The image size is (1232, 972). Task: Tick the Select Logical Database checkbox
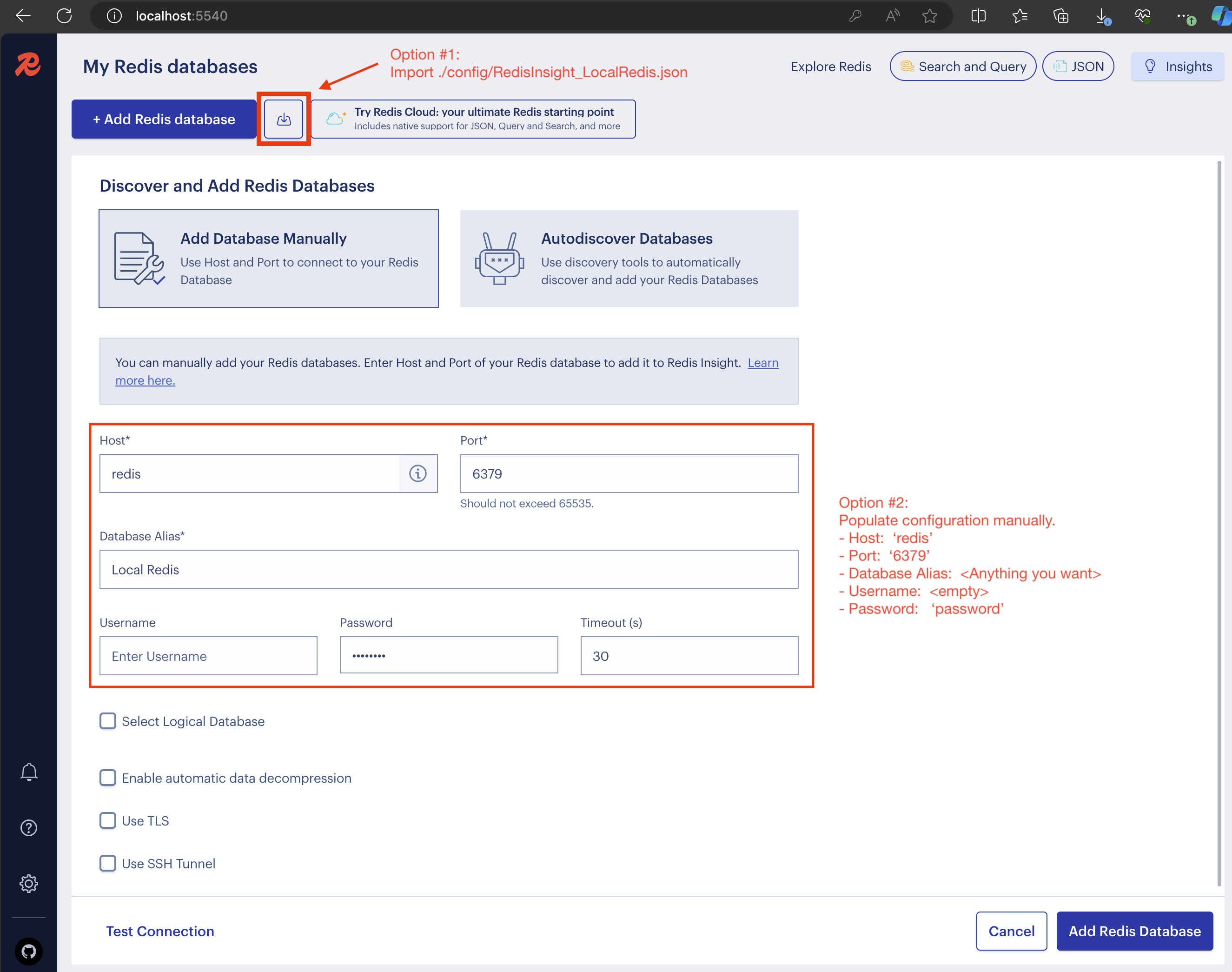107,721
